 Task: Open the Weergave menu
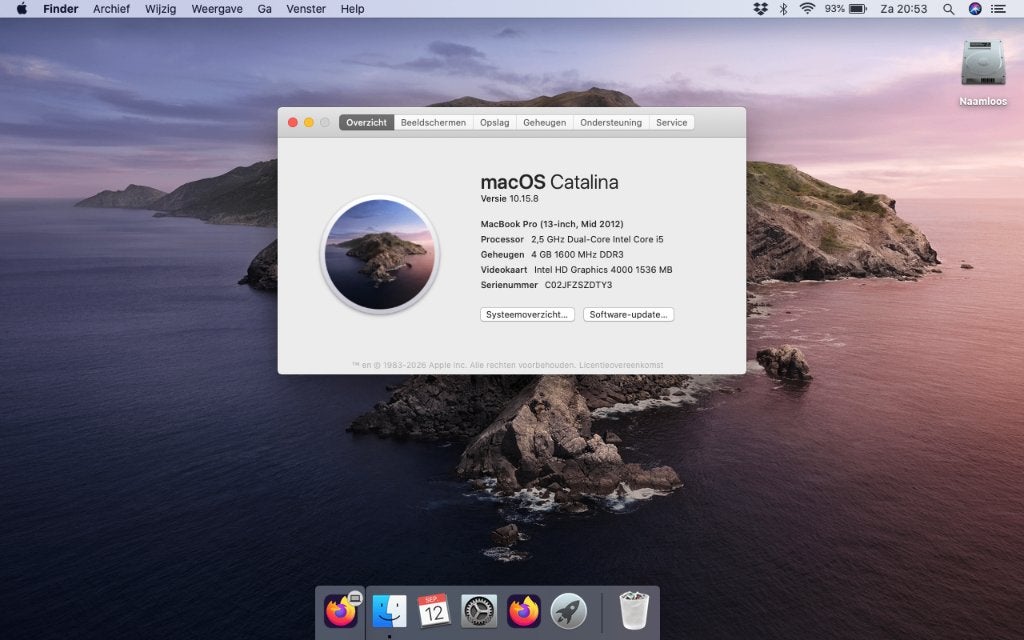(x=217, y=8)
